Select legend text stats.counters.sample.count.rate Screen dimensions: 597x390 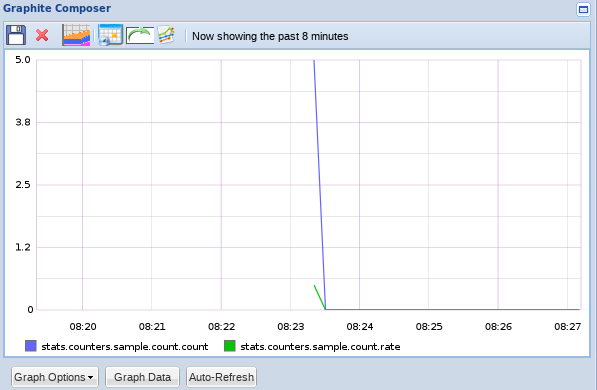click(x=320, y=347)
